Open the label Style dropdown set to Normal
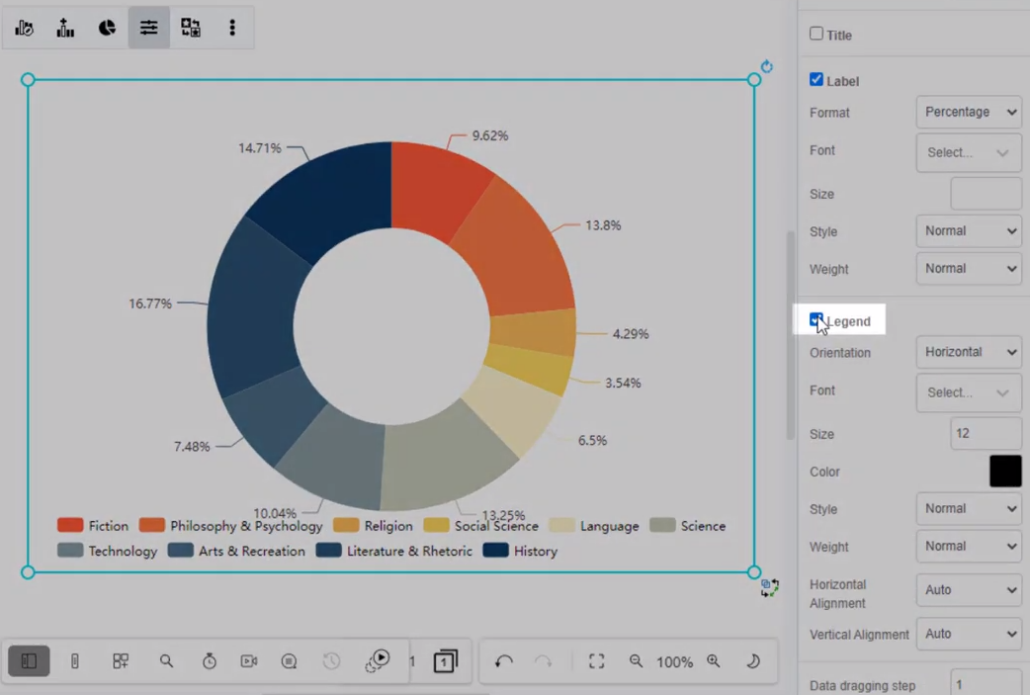The width and height of the screenshot is (1030, 695). pos(967,230)
